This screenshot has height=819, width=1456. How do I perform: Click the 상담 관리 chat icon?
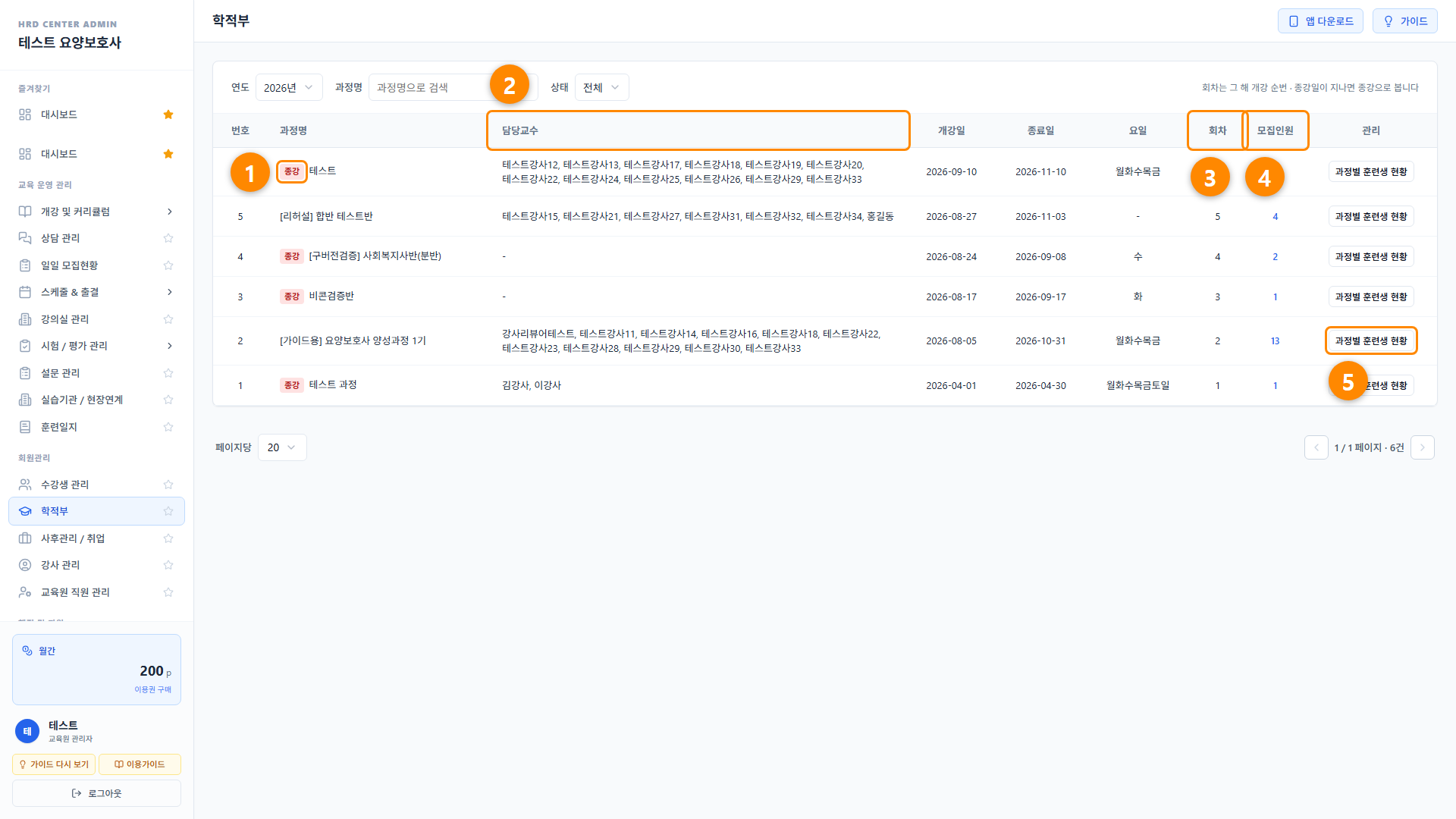25,238
